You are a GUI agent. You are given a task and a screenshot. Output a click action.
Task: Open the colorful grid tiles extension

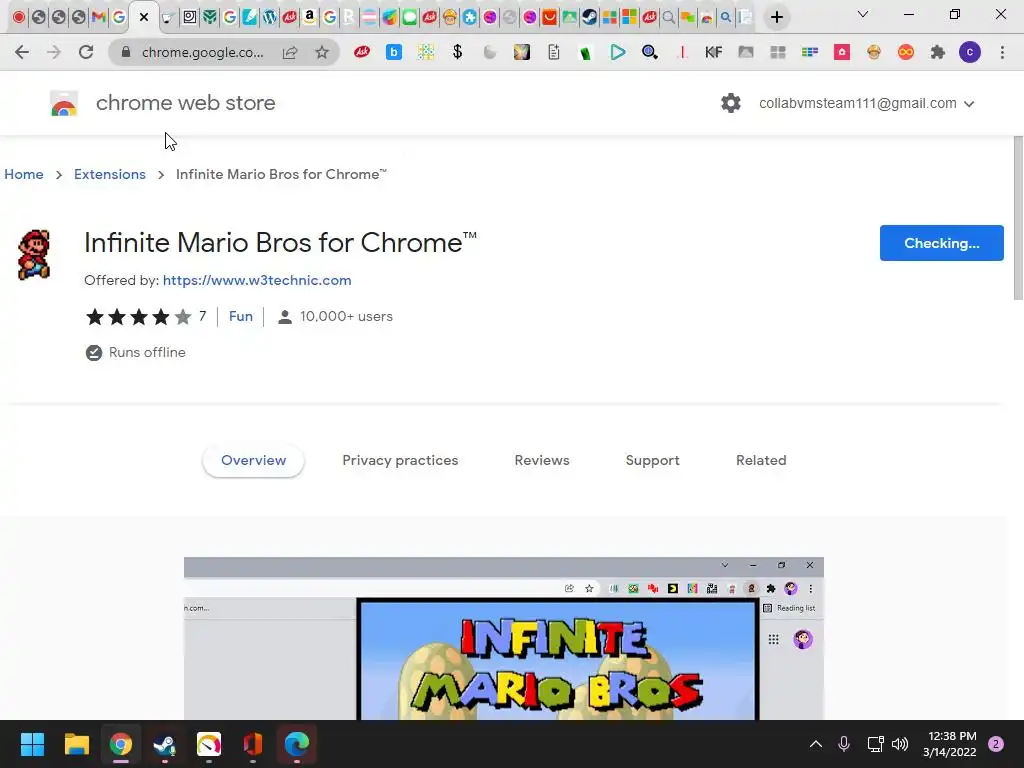click(426, 52)
